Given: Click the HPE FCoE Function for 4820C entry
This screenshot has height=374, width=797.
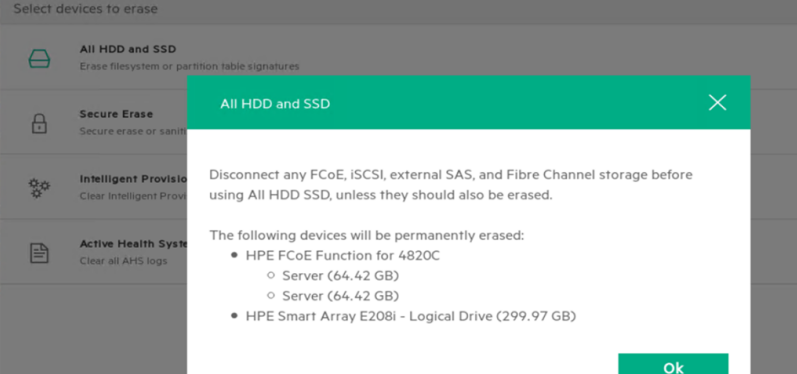Looking at the screenshot, I should coord(342,256).
